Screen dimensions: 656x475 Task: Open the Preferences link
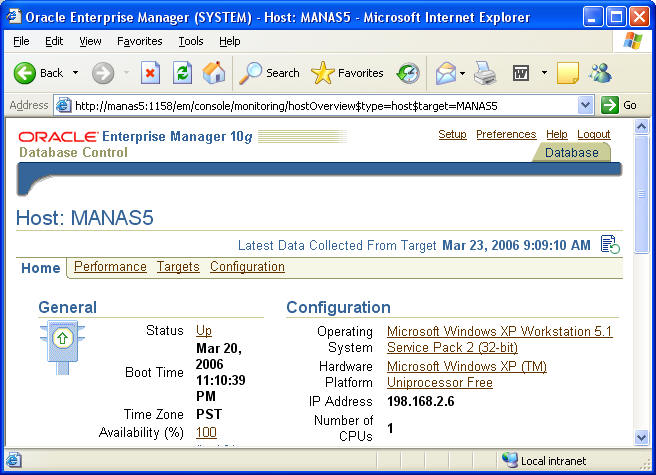tap(506, 134)
